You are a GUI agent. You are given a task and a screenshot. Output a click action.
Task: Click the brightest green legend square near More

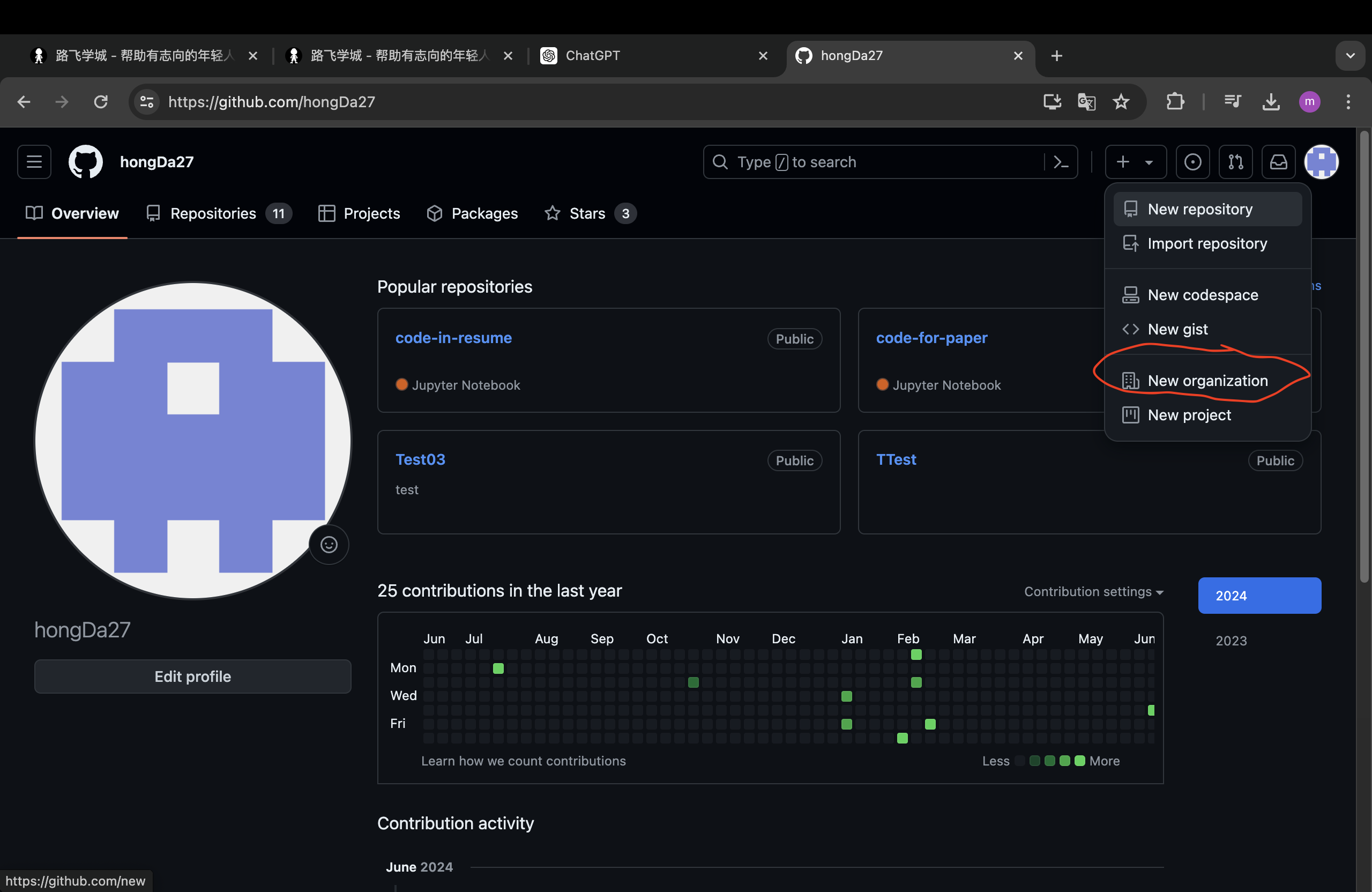click(x=1080, y=761)
